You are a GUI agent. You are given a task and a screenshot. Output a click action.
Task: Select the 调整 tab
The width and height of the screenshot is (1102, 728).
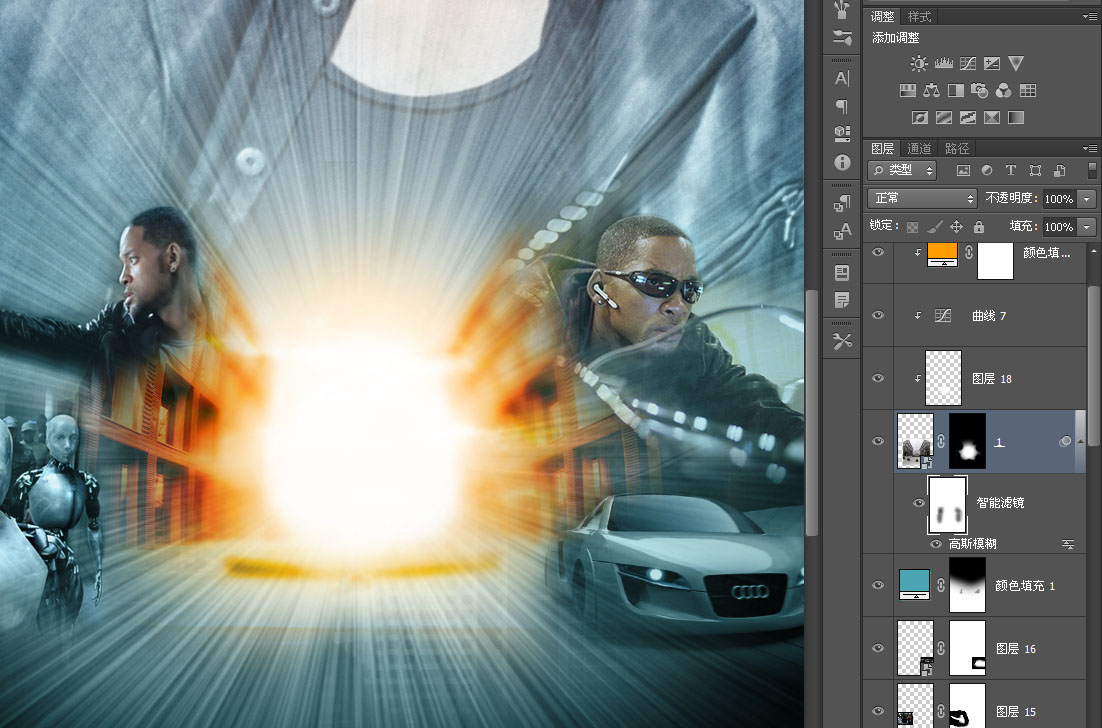coord(882,16)
